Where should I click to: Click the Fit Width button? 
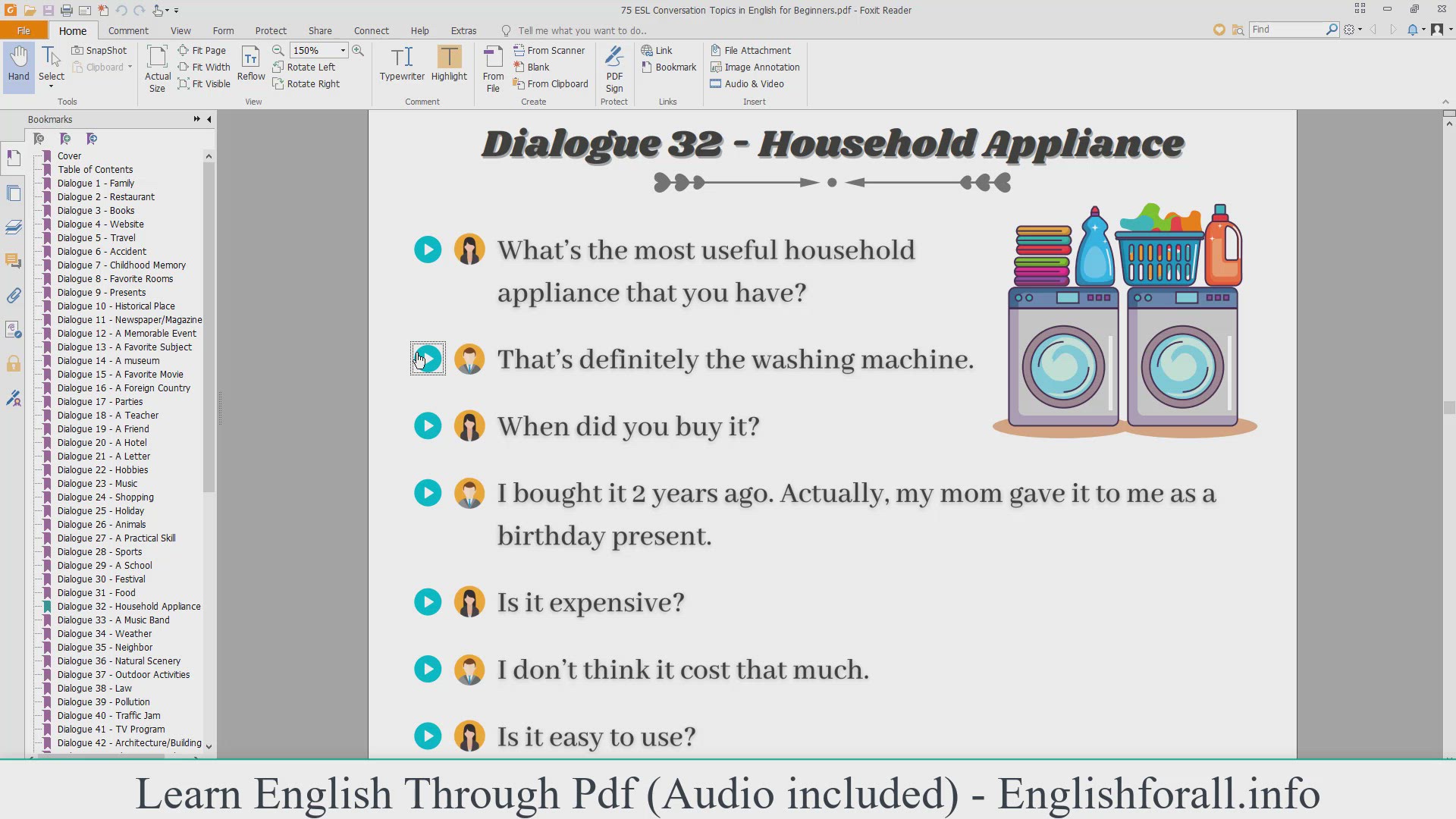coord(203,67)
